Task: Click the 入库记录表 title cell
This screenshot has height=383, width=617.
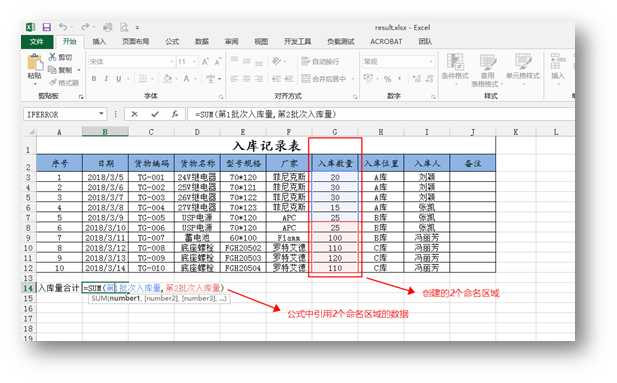Action: click(x=266, y=146)
